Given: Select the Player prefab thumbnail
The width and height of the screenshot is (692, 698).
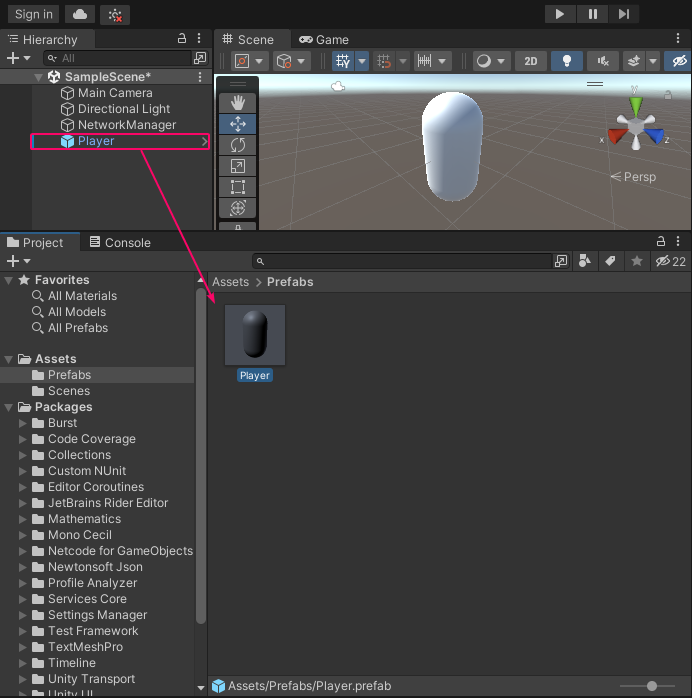Looking at the screenshot, I should (255, 336).
